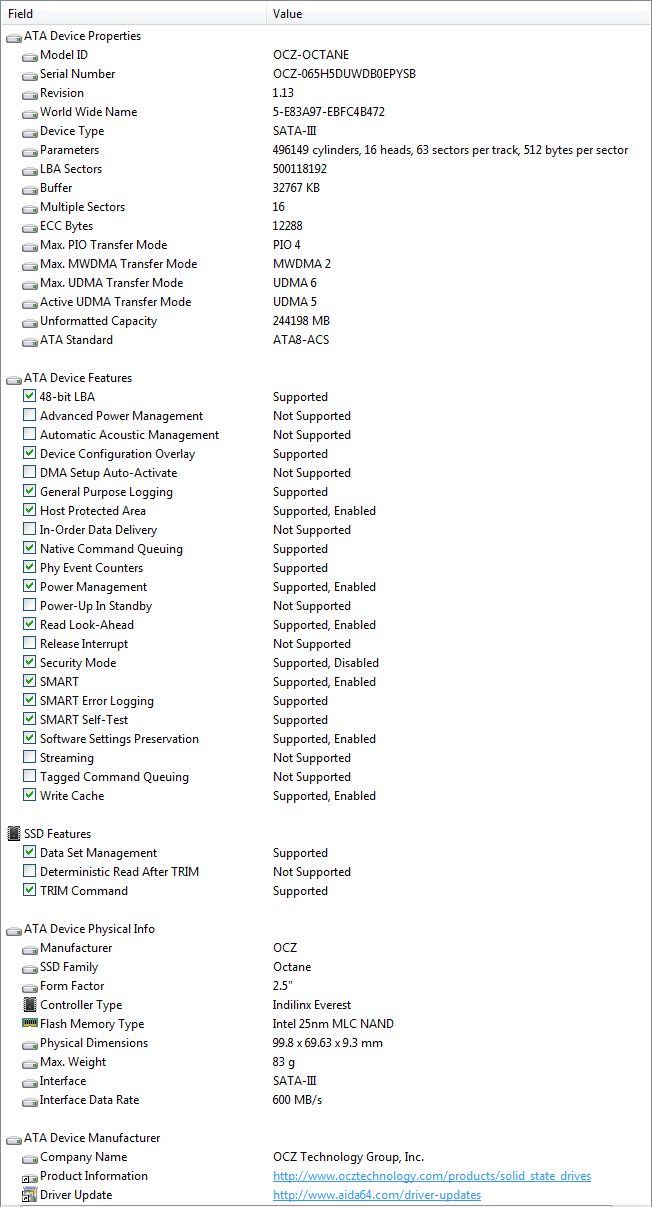Click the Field column header

pos(133,14)
